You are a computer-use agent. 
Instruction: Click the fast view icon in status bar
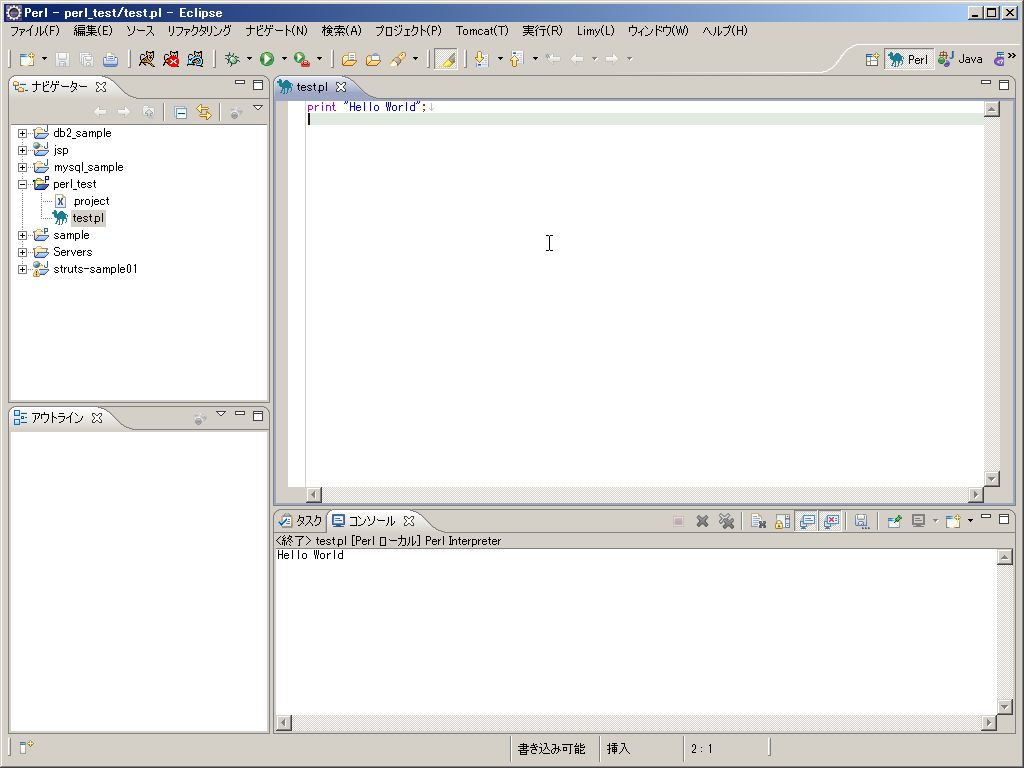coord(26,747)
